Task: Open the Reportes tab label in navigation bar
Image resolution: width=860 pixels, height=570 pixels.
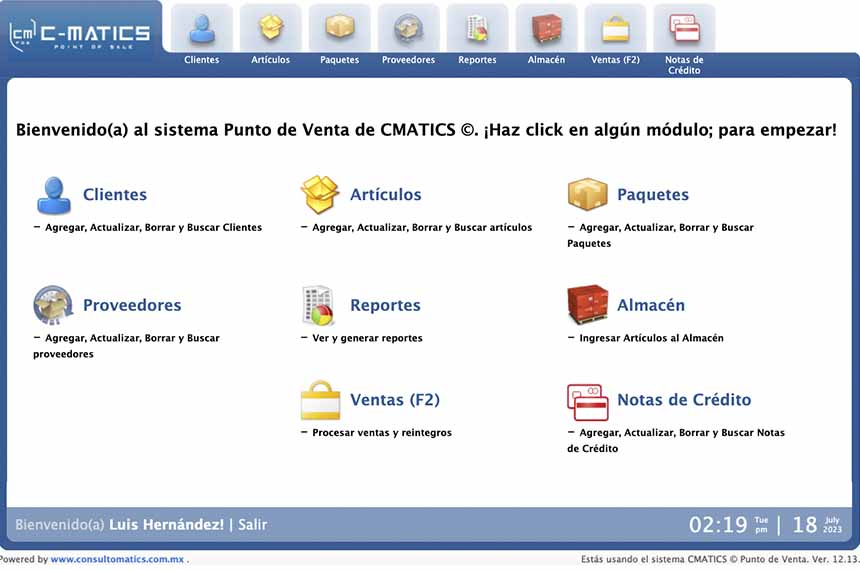Action: [477, 60]
